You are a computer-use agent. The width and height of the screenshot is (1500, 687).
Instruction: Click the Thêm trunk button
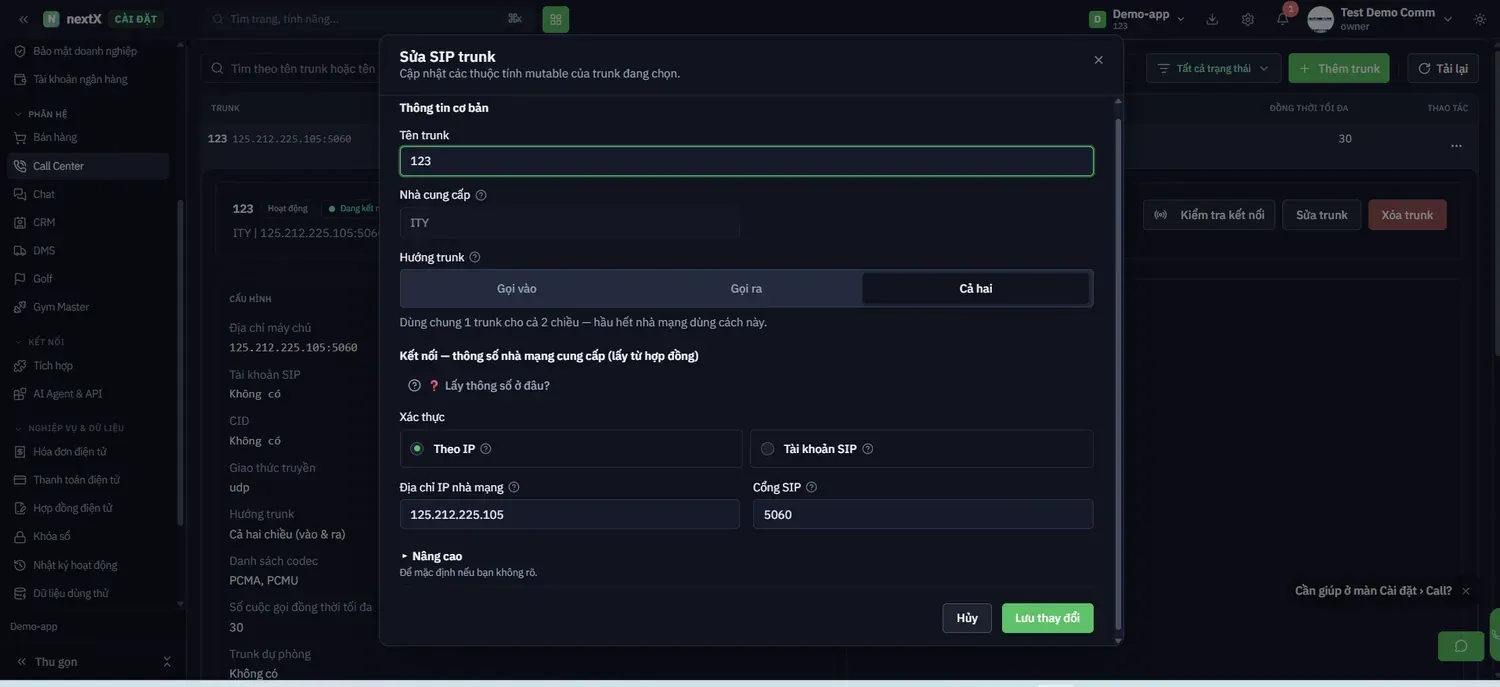[x=1339, y=68]
